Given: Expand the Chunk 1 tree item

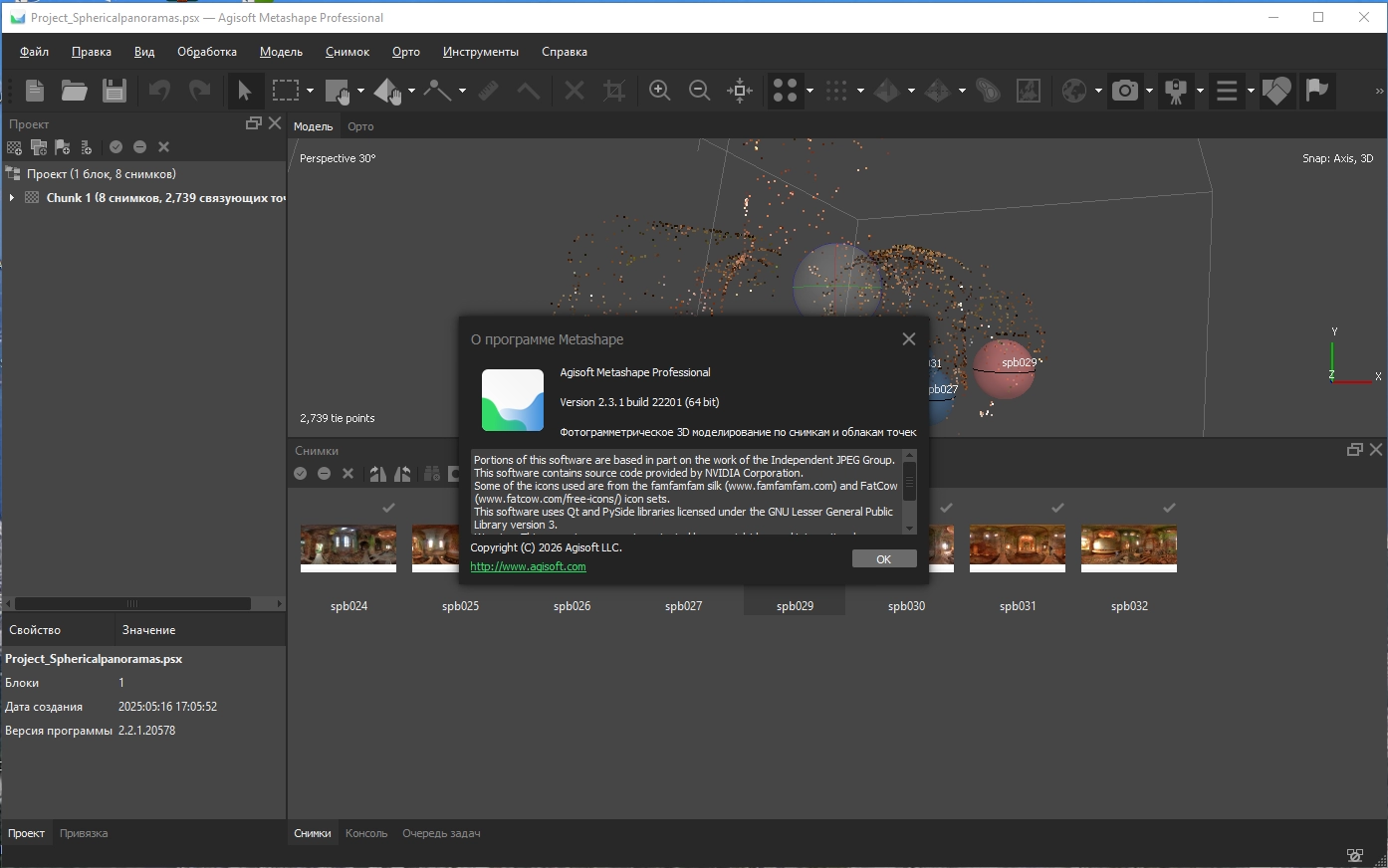Looking at the screenshot, I should coord(11,198).
